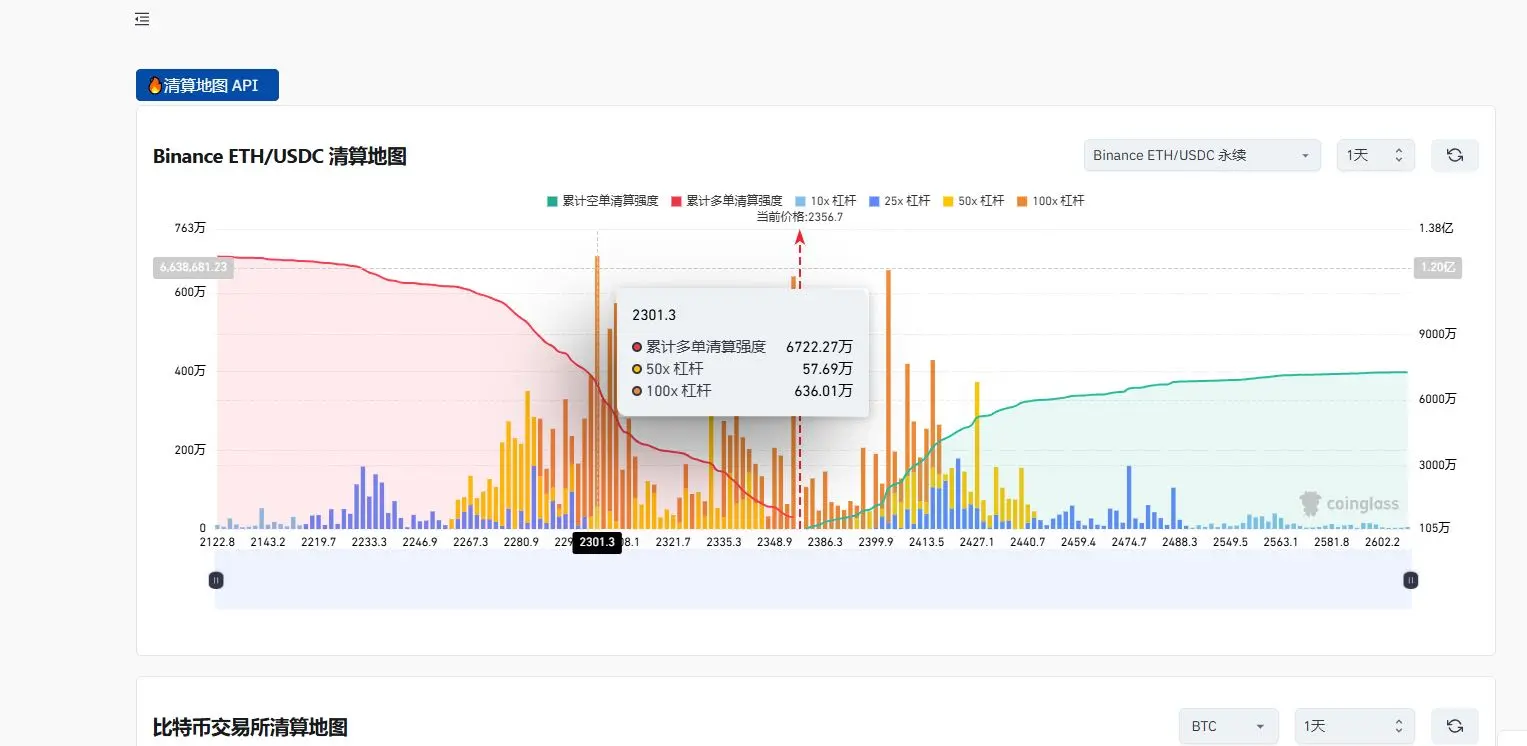
Task: Click the highlighted 2301.3 x-axis label
Action: pos(597,542)
